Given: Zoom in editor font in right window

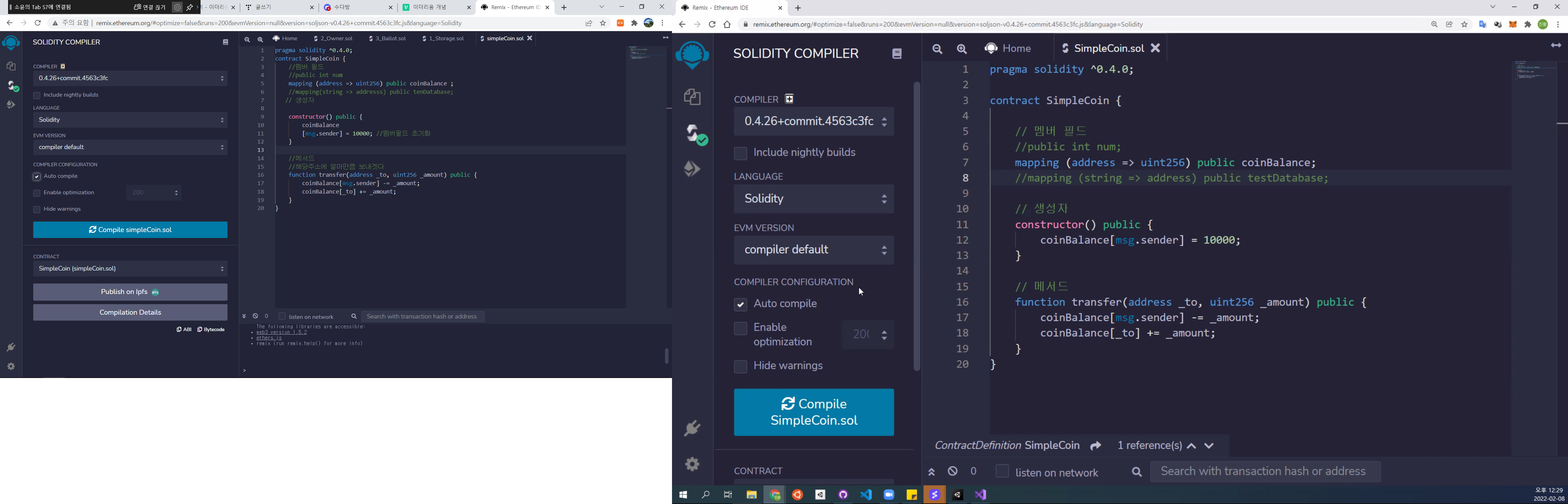Looking at the screenshot, I should 962,49.
